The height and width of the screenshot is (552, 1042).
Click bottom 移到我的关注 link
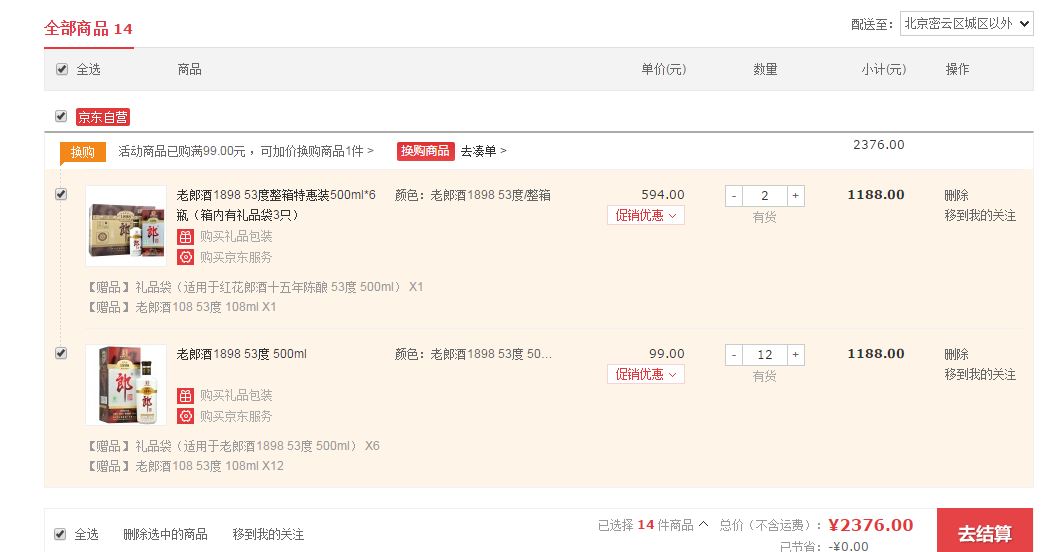(x=268, y=534)
